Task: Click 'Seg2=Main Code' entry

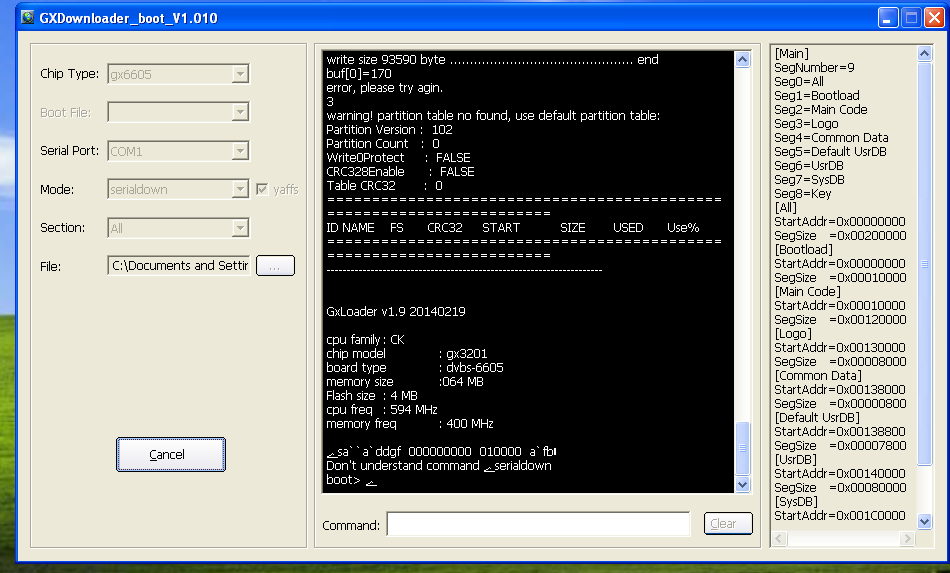Action: 821,109
